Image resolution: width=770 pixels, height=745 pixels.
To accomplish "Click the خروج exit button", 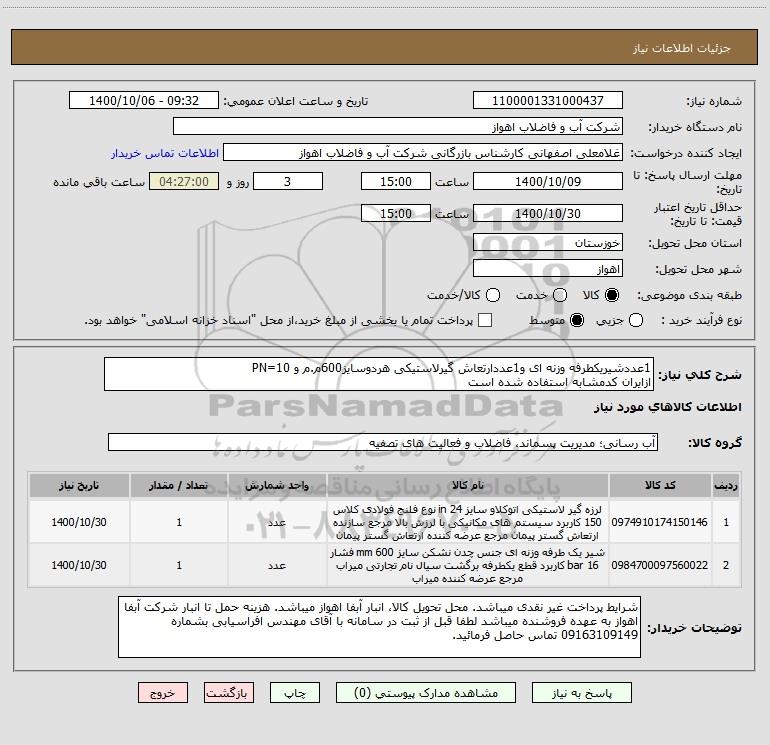I will coord(163,693).
